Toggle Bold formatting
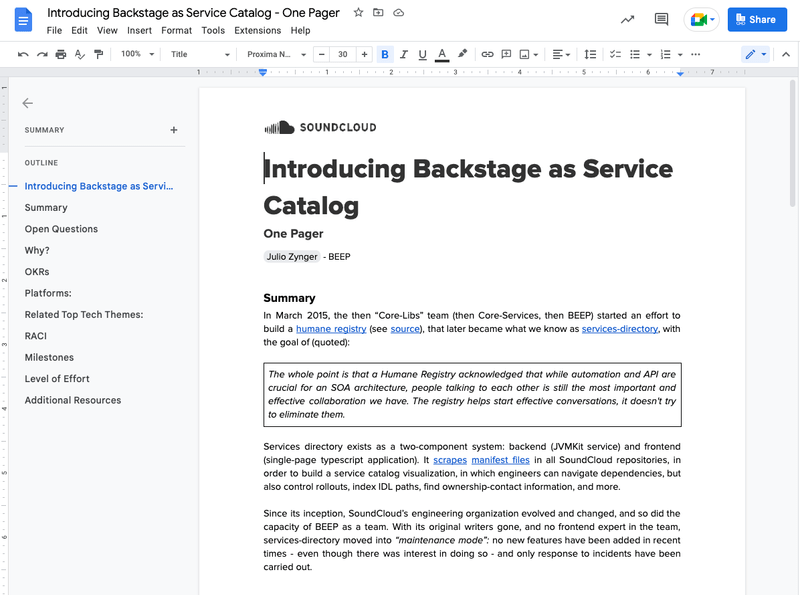Image resolution: width=800 pixels, height=595 pixels. (385, 54)
